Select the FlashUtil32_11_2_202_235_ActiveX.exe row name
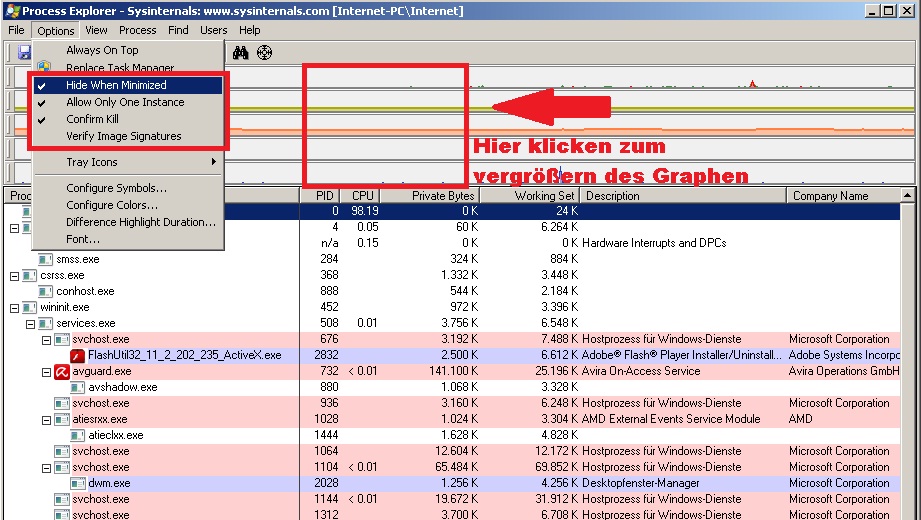 point(184,355)
